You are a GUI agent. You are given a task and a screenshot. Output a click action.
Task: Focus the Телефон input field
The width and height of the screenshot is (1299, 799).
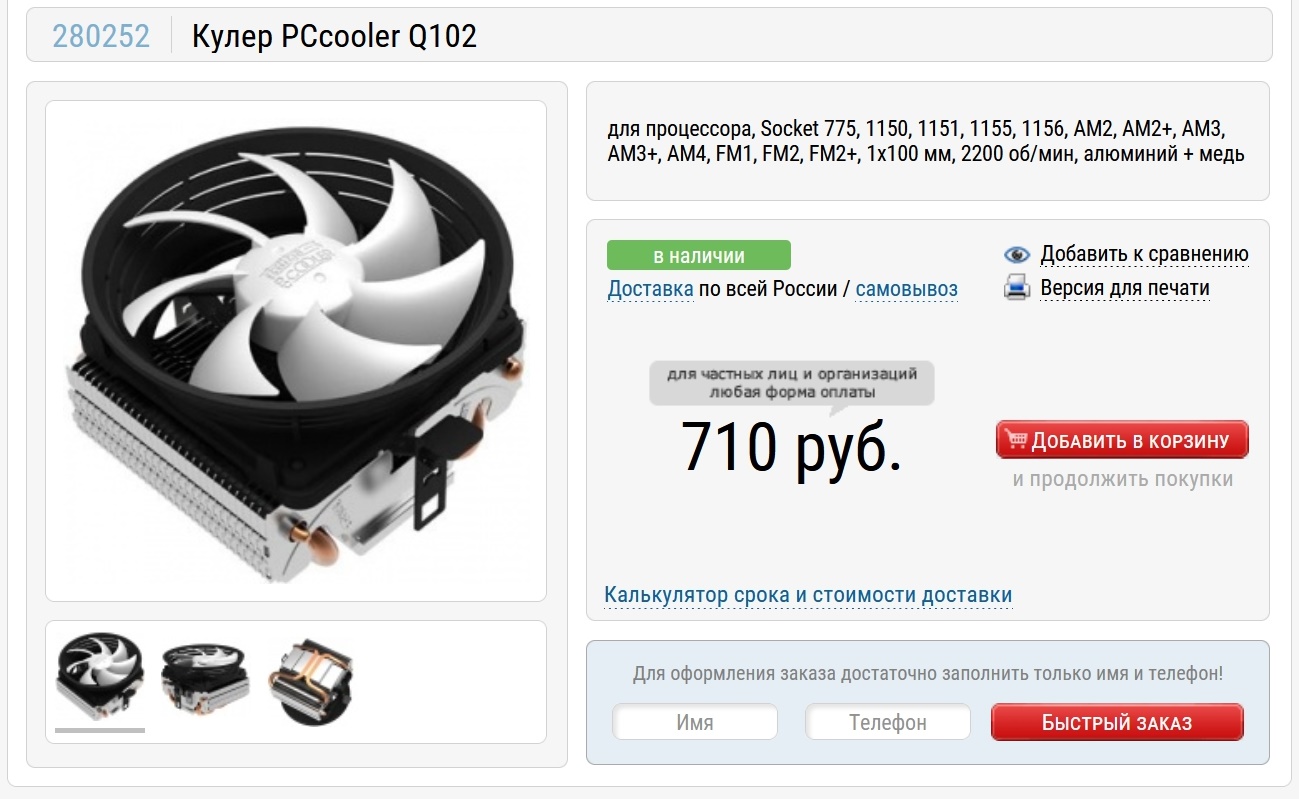(x=888, y=722)
